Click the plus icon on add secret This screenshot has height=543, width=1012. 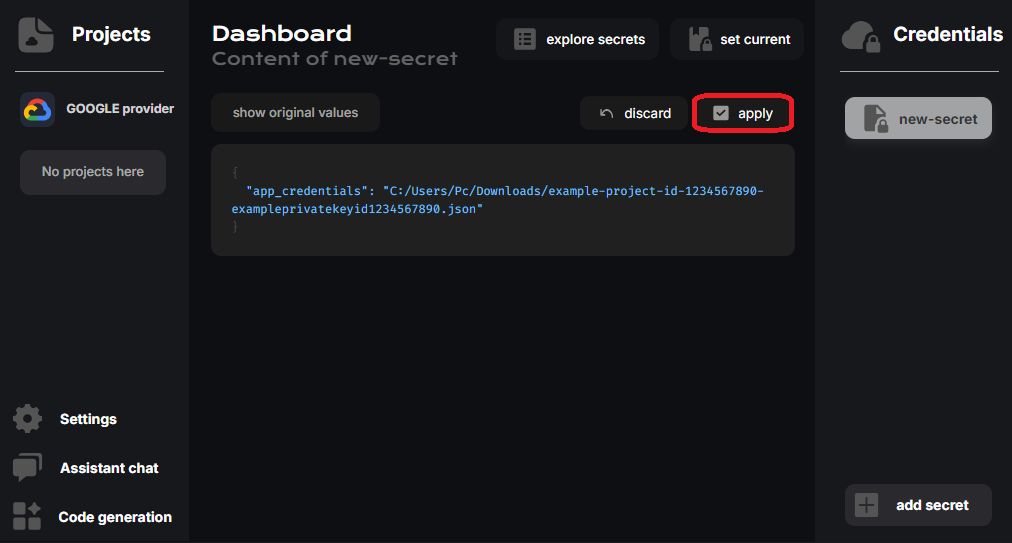pyautogui.click(x=867, y=505)
